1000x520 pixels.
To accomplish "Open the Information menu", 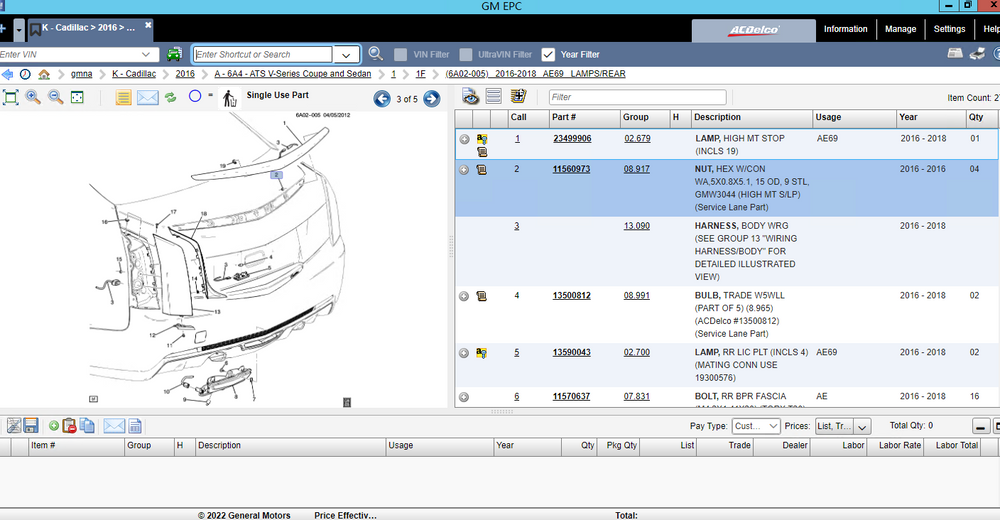I will [845, 29].
